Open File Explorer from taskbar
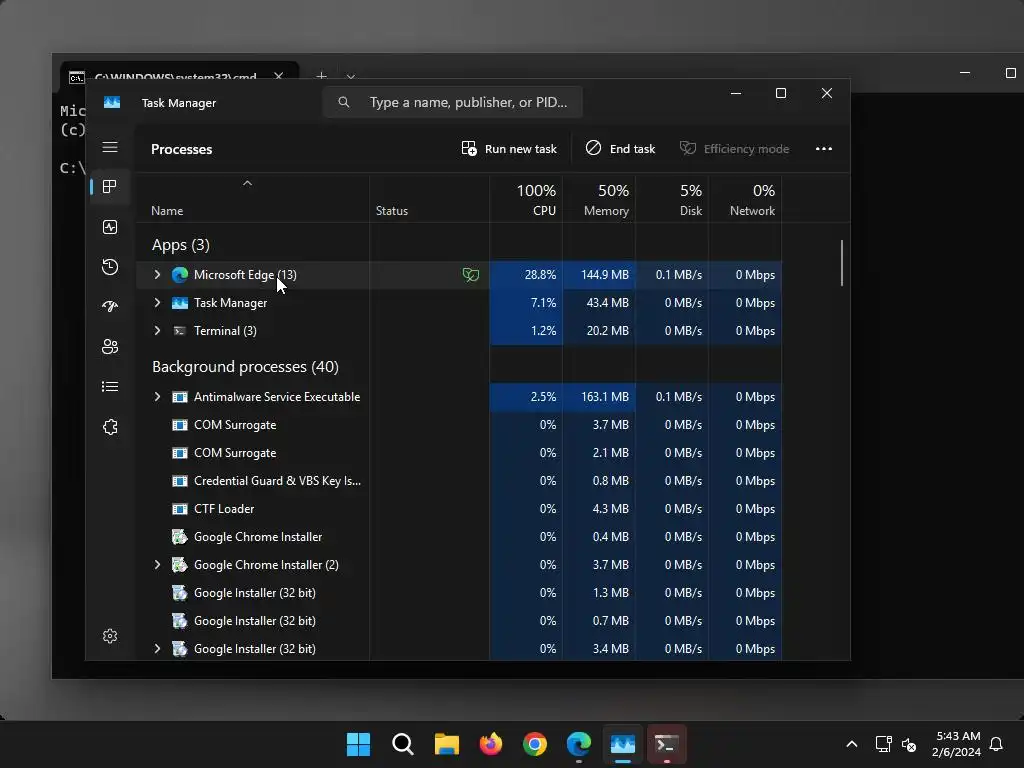This screenshot has height=768, width=1024. (447, 744)
